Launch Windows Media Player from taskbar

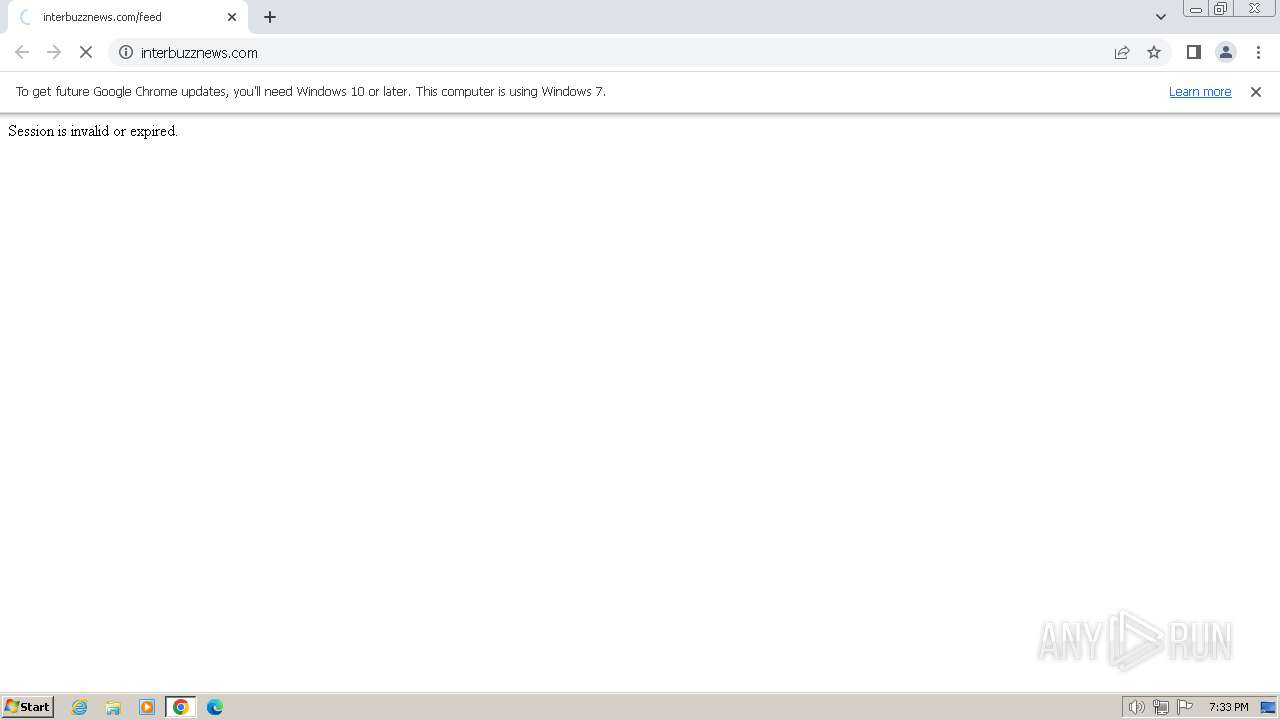pos(147,707)
